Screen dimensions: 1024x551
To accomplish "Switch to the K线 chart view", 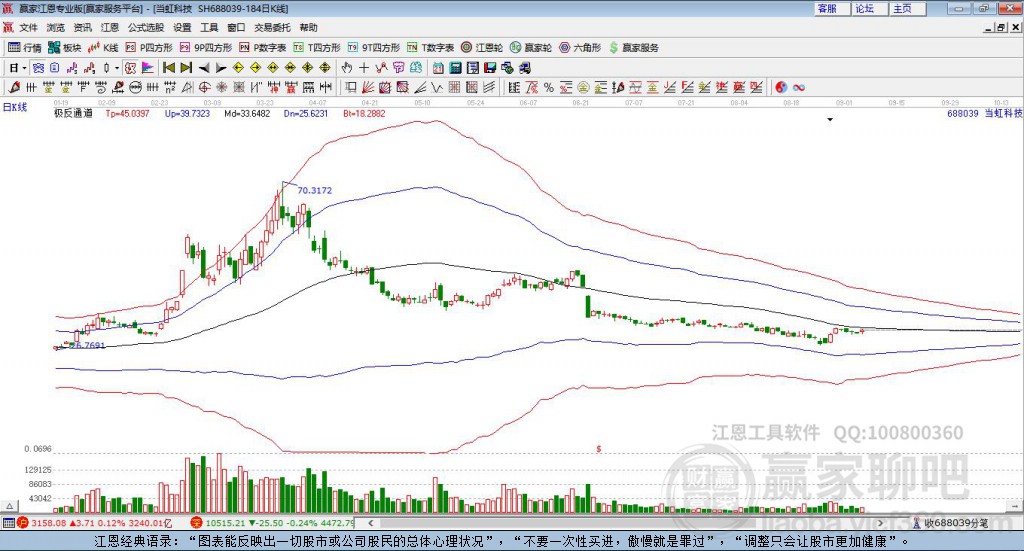I will point(103,48).
